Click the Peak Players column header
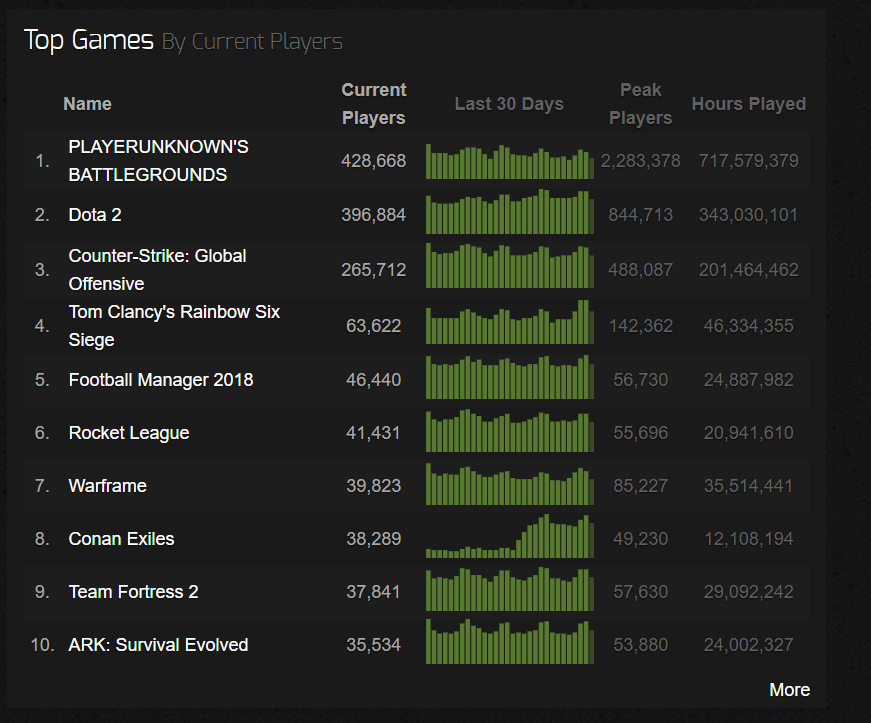This screenshot has height=723, width=871. [x=640, y=104]
